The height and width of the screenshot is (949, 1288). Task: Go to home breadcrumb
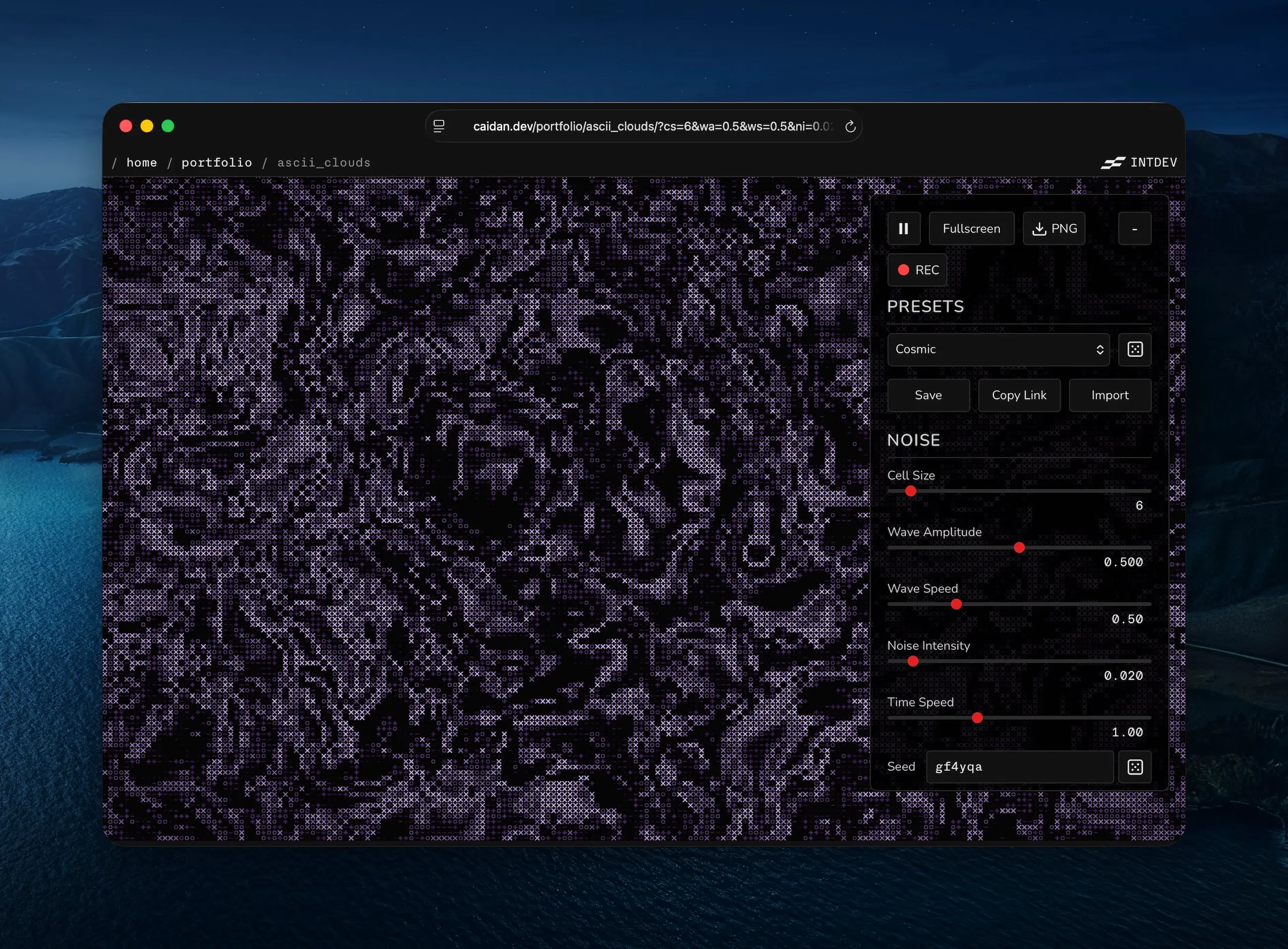point(141,163)
